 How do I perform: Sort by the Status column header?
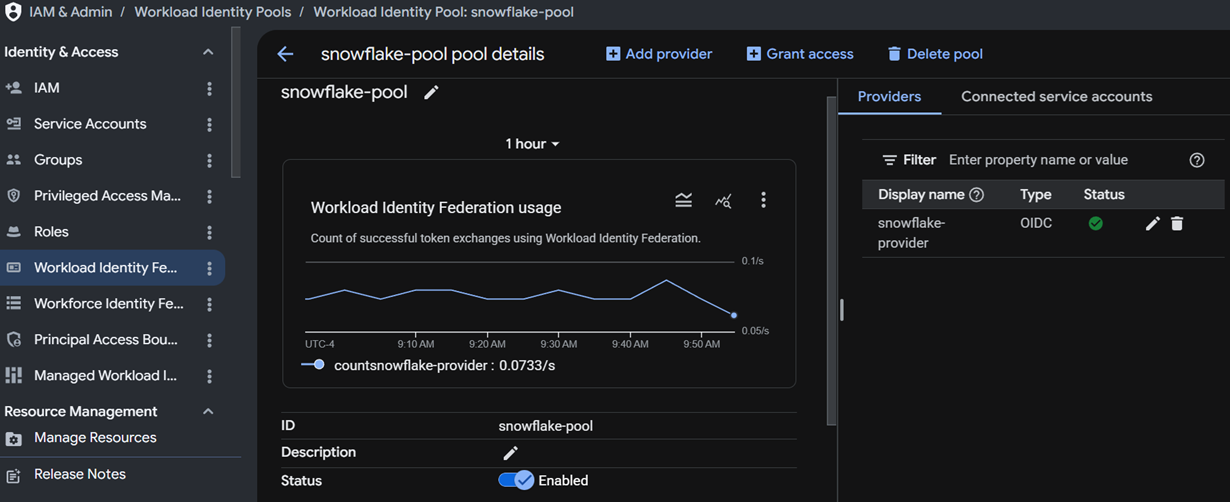[1104, 195]
